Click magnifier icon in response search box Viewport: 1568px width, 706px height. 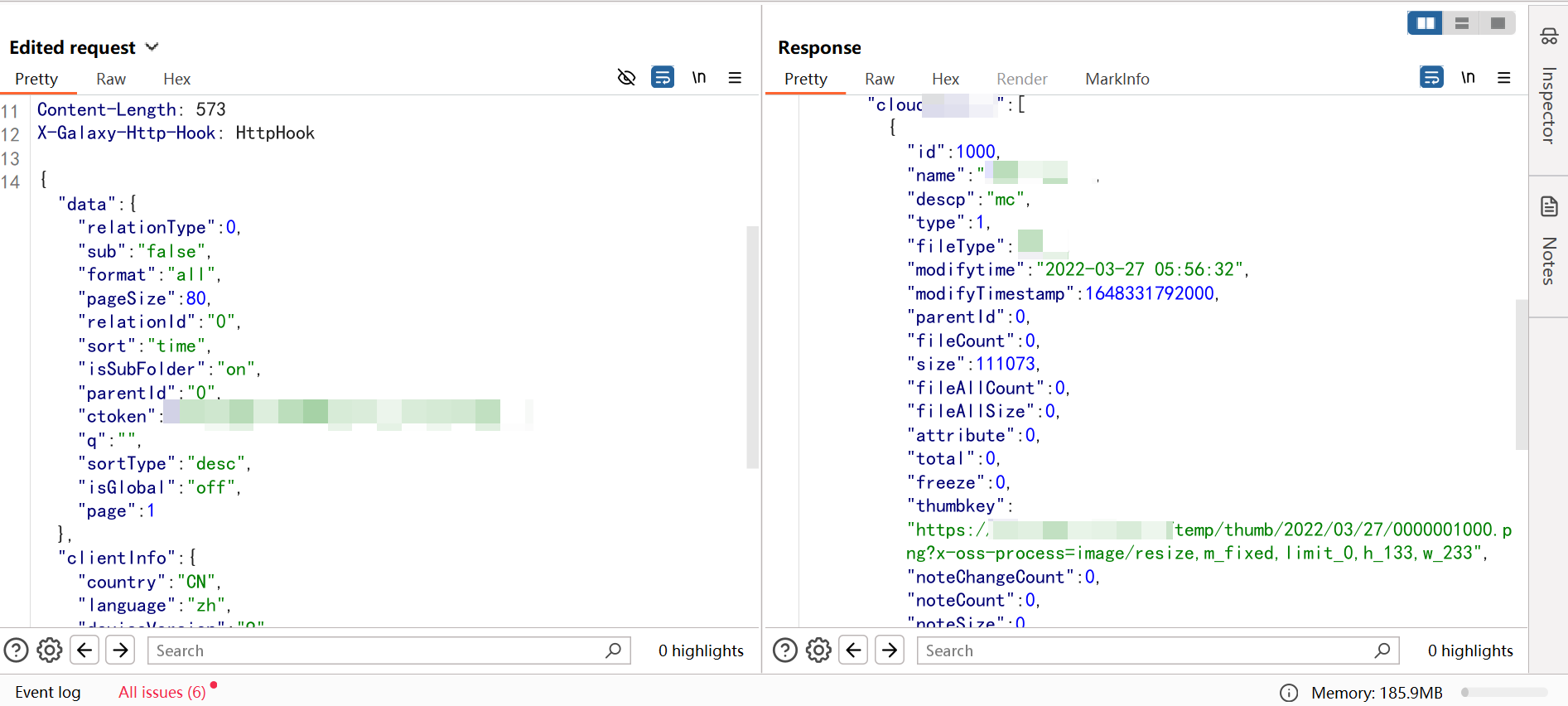[x=1382, y=650]
